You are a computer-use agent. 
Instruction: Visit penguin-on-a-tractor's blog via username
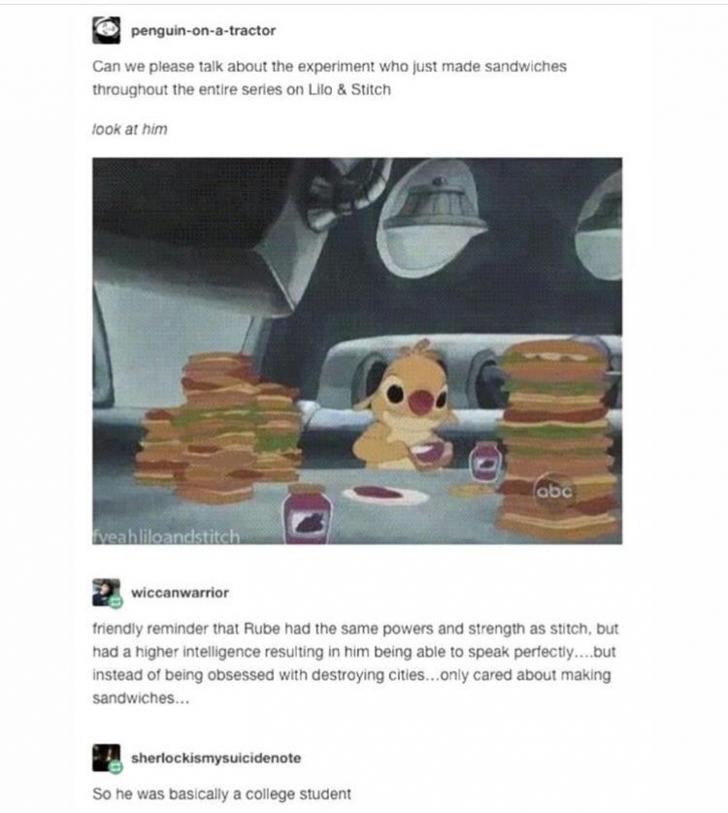pyautogui.click(x=203, y=31)
